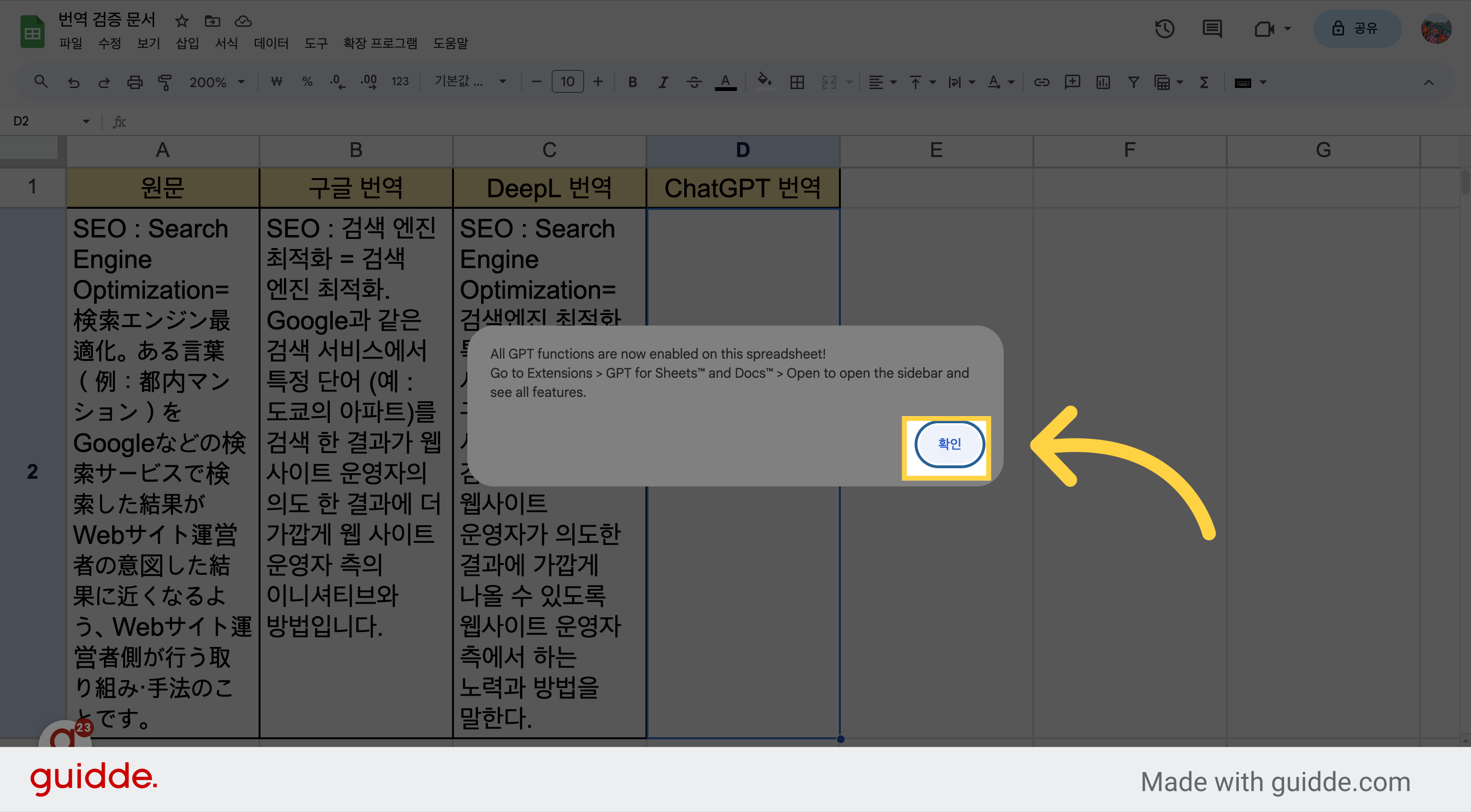Click the merge cells icon
This screenshot has width=1471, height=812.
829,82
